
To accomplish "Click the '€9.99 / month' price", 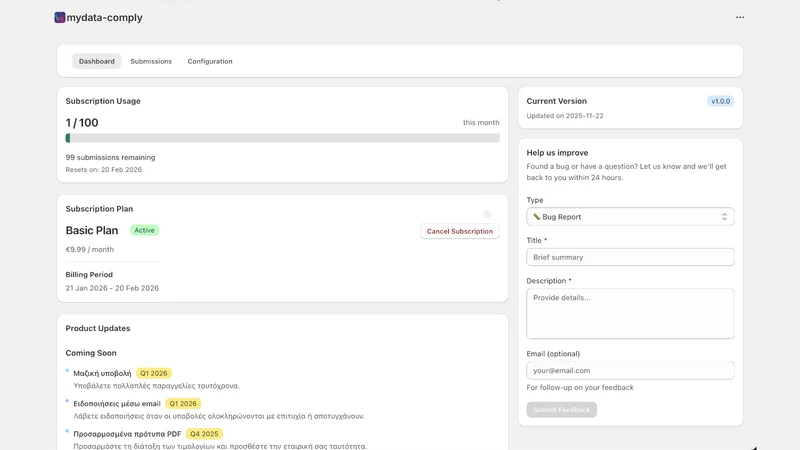I will 90,249.
